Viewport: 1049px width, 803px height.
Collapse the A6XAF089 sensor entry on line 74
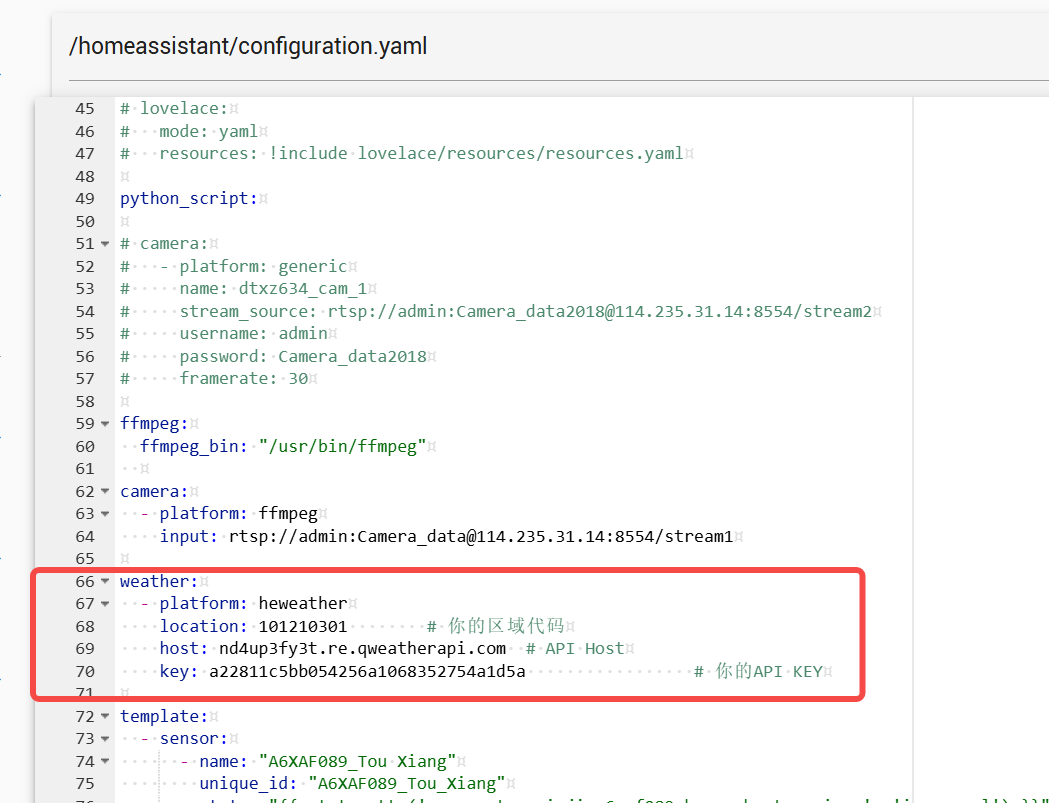105,762
